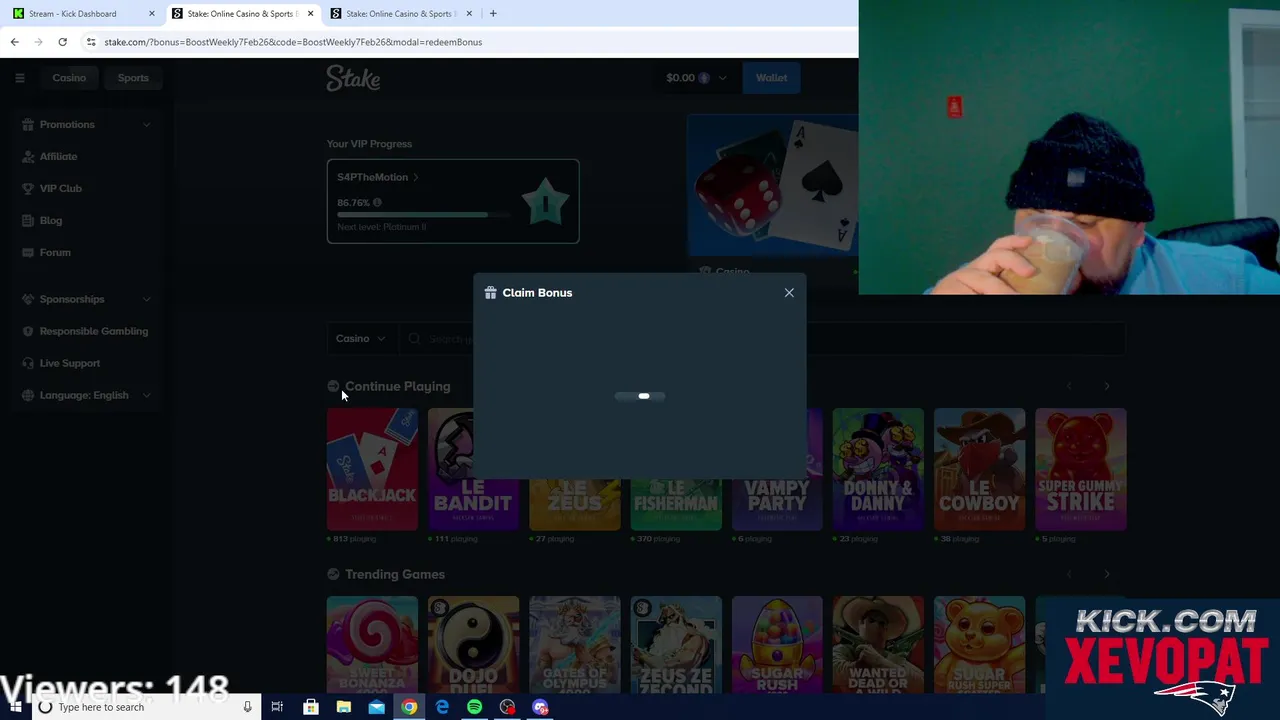
Task: Open the Casino search category dropdown
Action: point(360,339)
